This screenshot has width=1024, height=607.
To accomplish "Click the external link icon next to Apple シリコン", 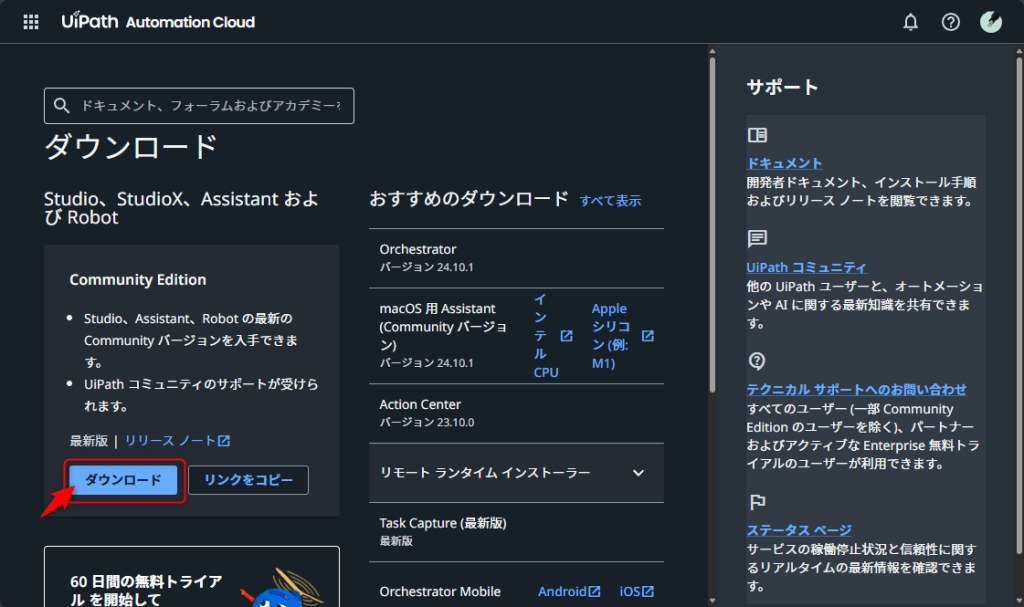I will pos(647,336).
